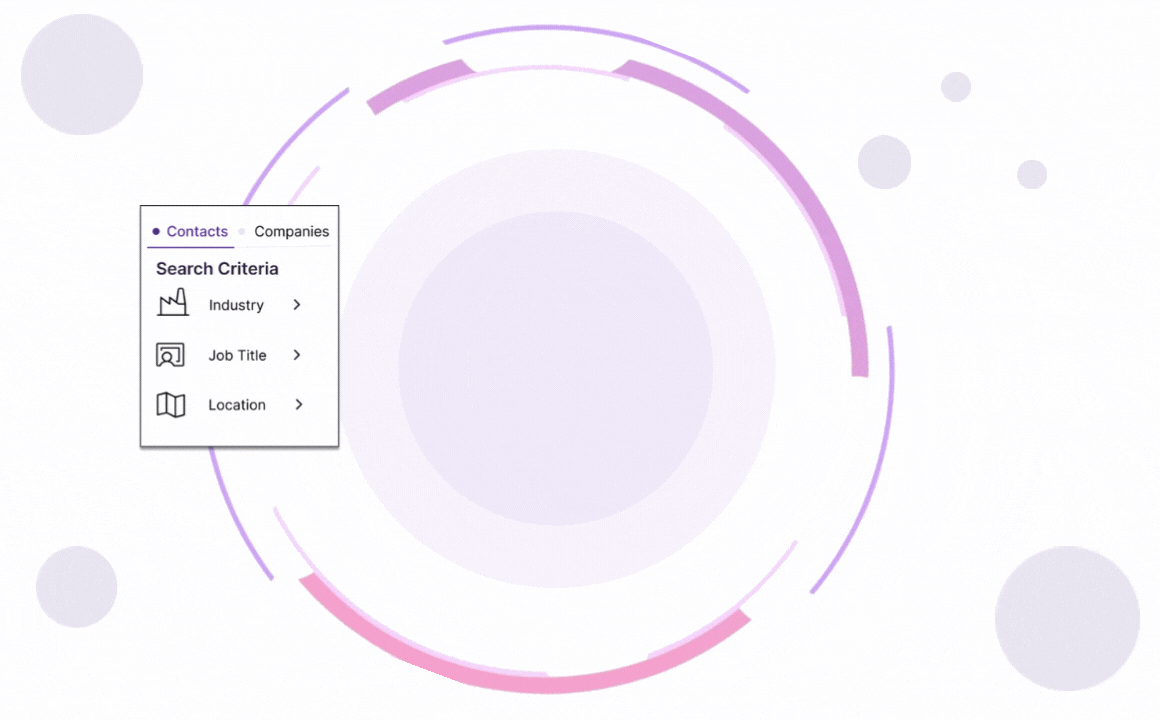
Task: Click the Industry factory icon
Action: pos(172,303)
